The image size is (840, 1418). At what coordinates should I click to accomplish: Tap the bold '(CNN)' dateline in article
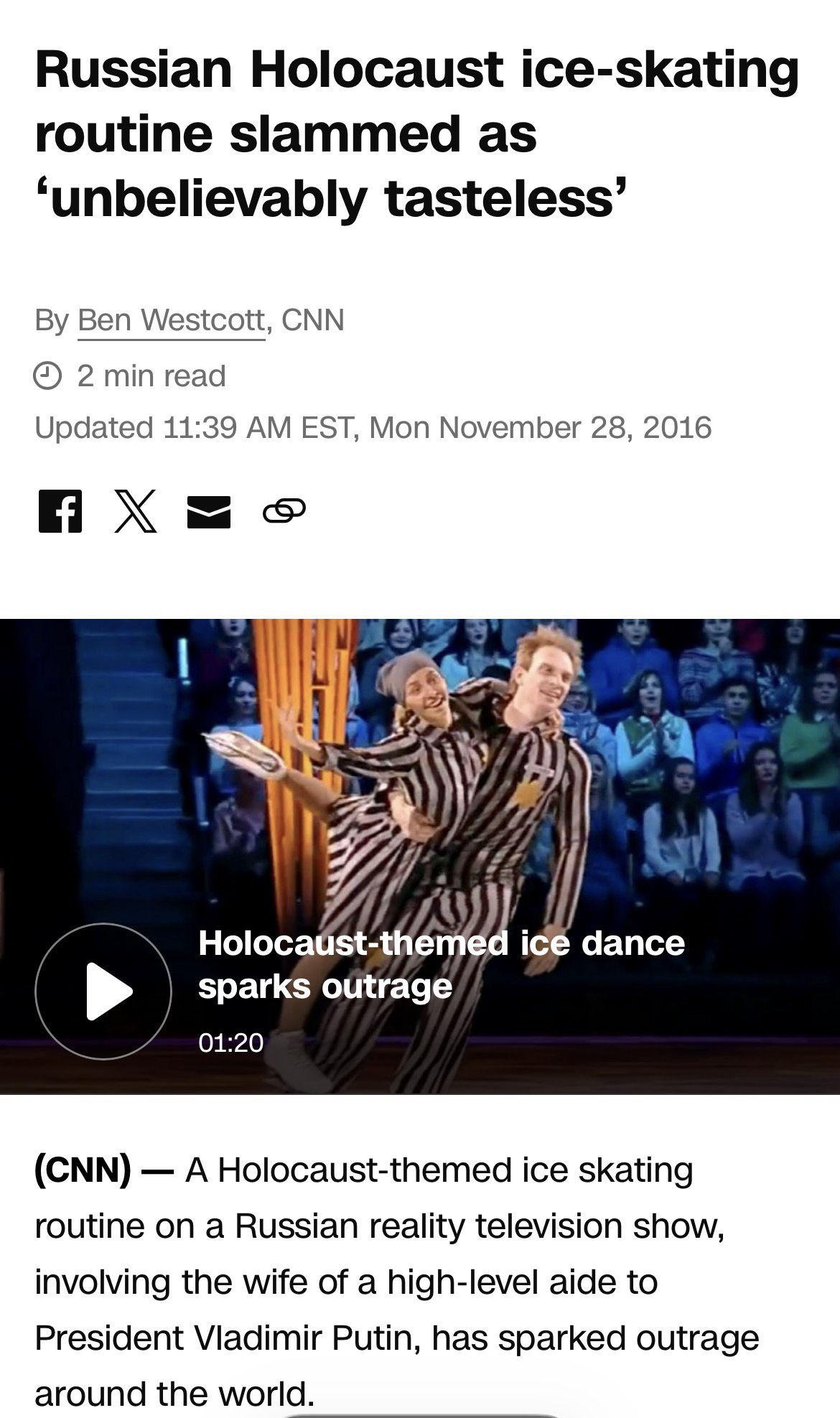pyautogui.click(x=83, y=1170)
